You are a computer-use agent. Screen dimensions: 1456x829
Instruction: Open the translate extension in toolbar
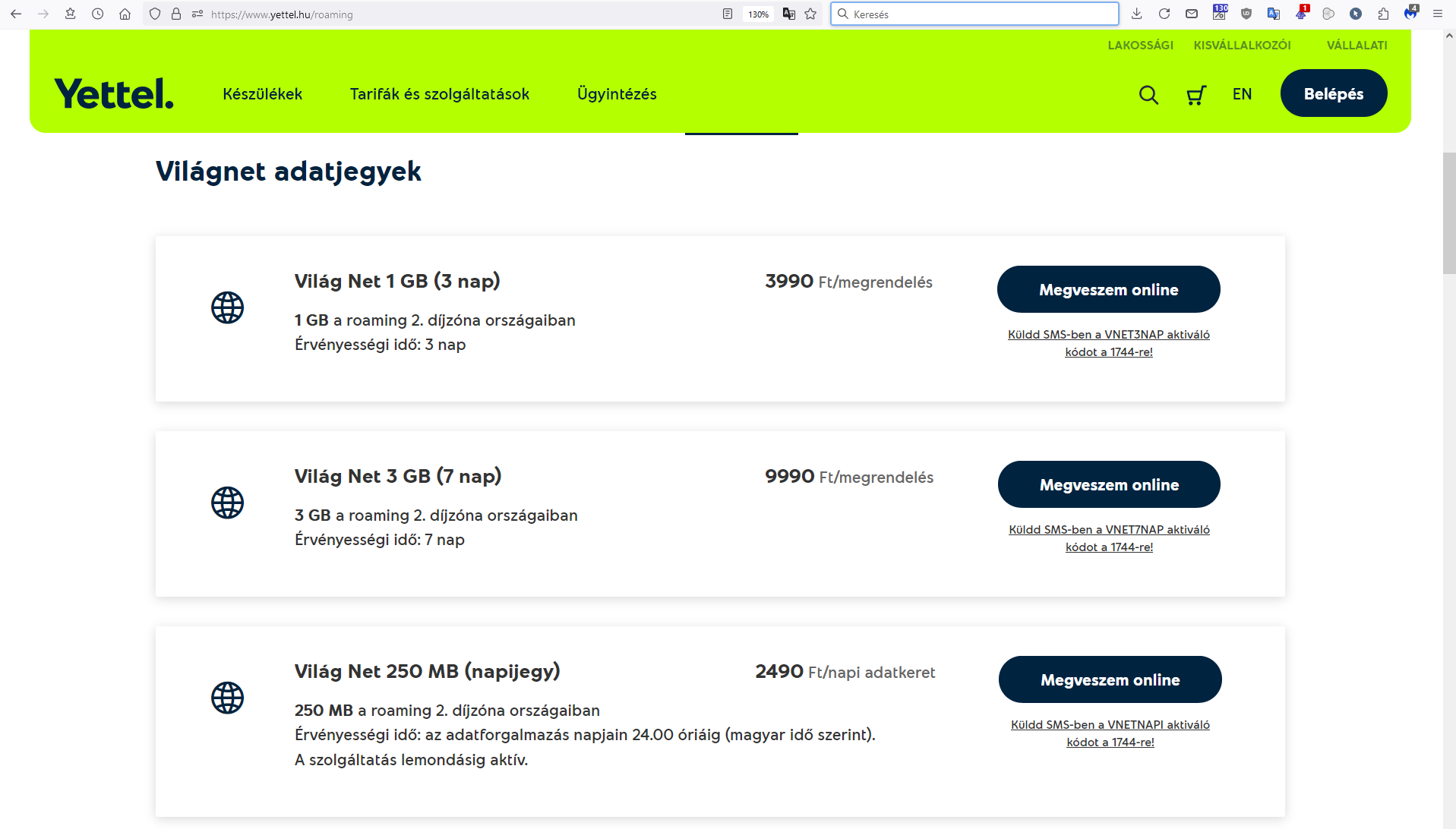pyautogui.click(x=1274, y=14)
